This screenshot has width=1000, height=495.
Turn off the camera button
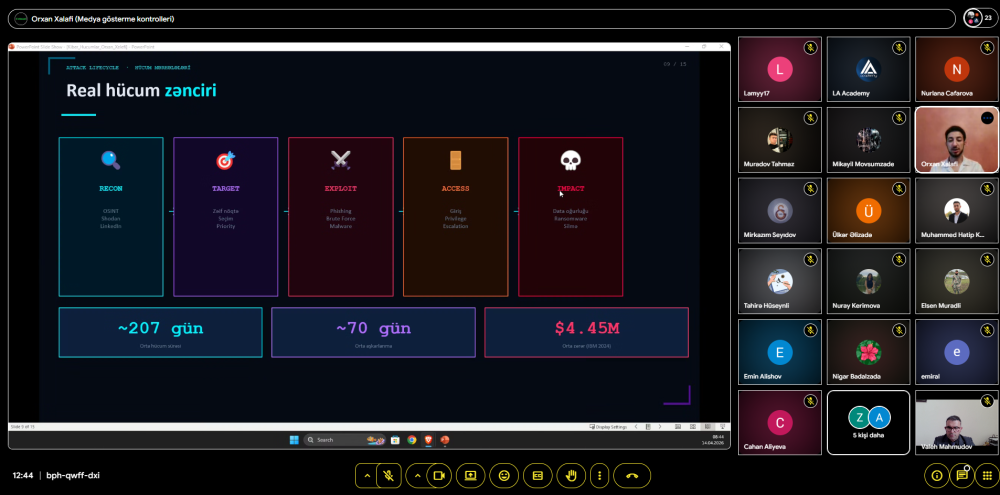[437, 476]
